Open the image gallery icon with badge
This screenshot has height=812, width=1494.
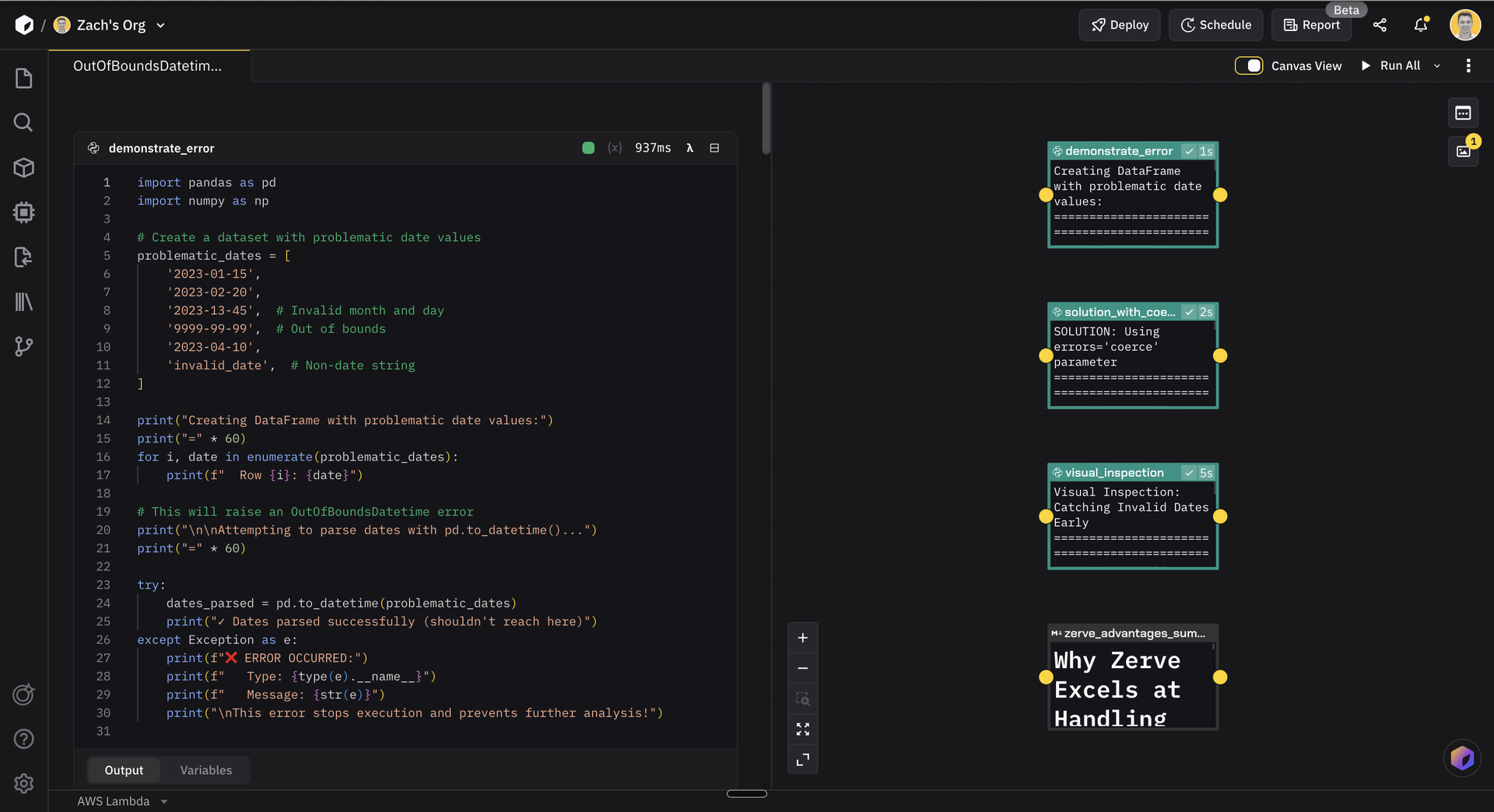(1463, 151)
